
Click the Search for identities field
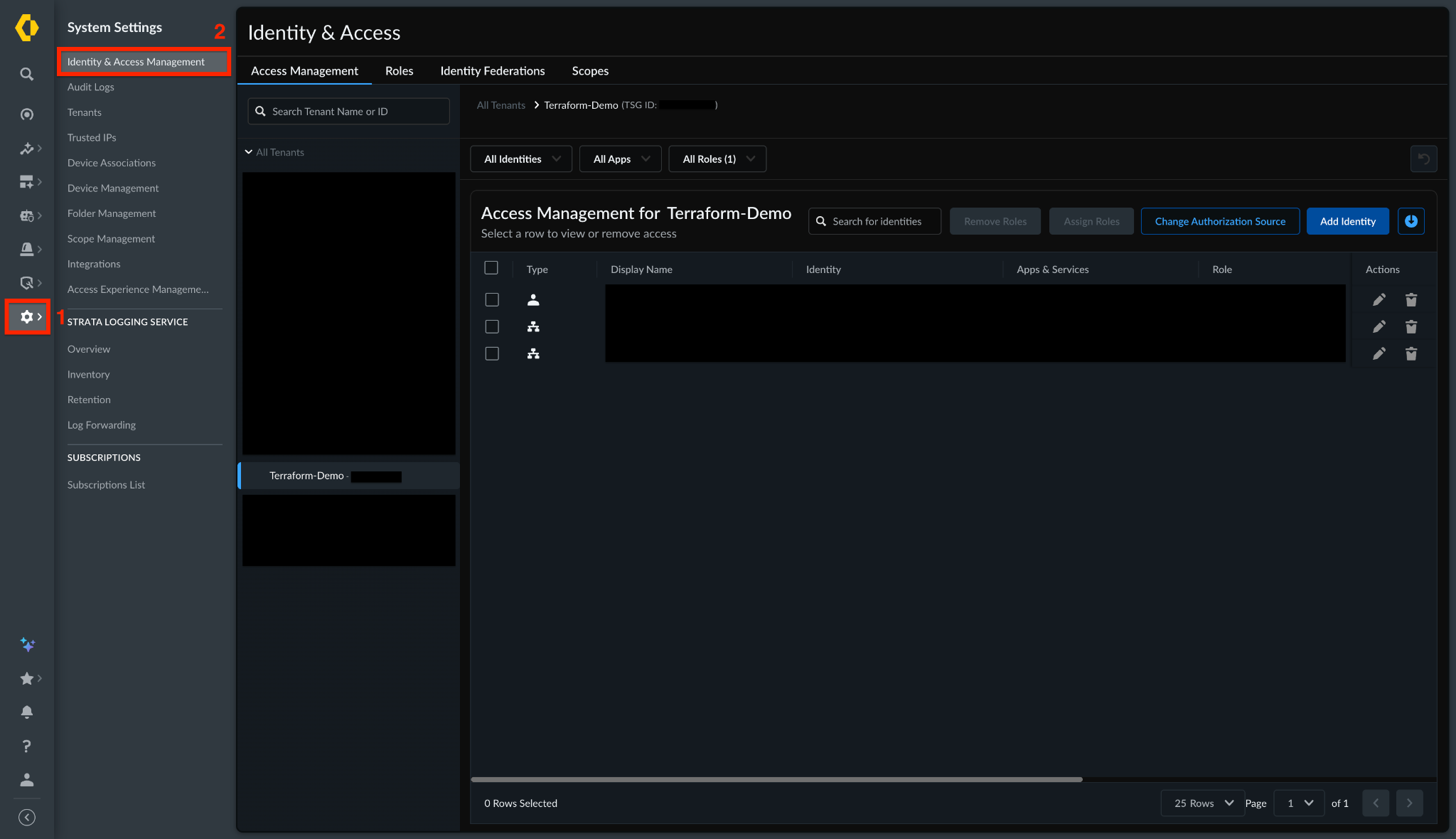point(874,221)
